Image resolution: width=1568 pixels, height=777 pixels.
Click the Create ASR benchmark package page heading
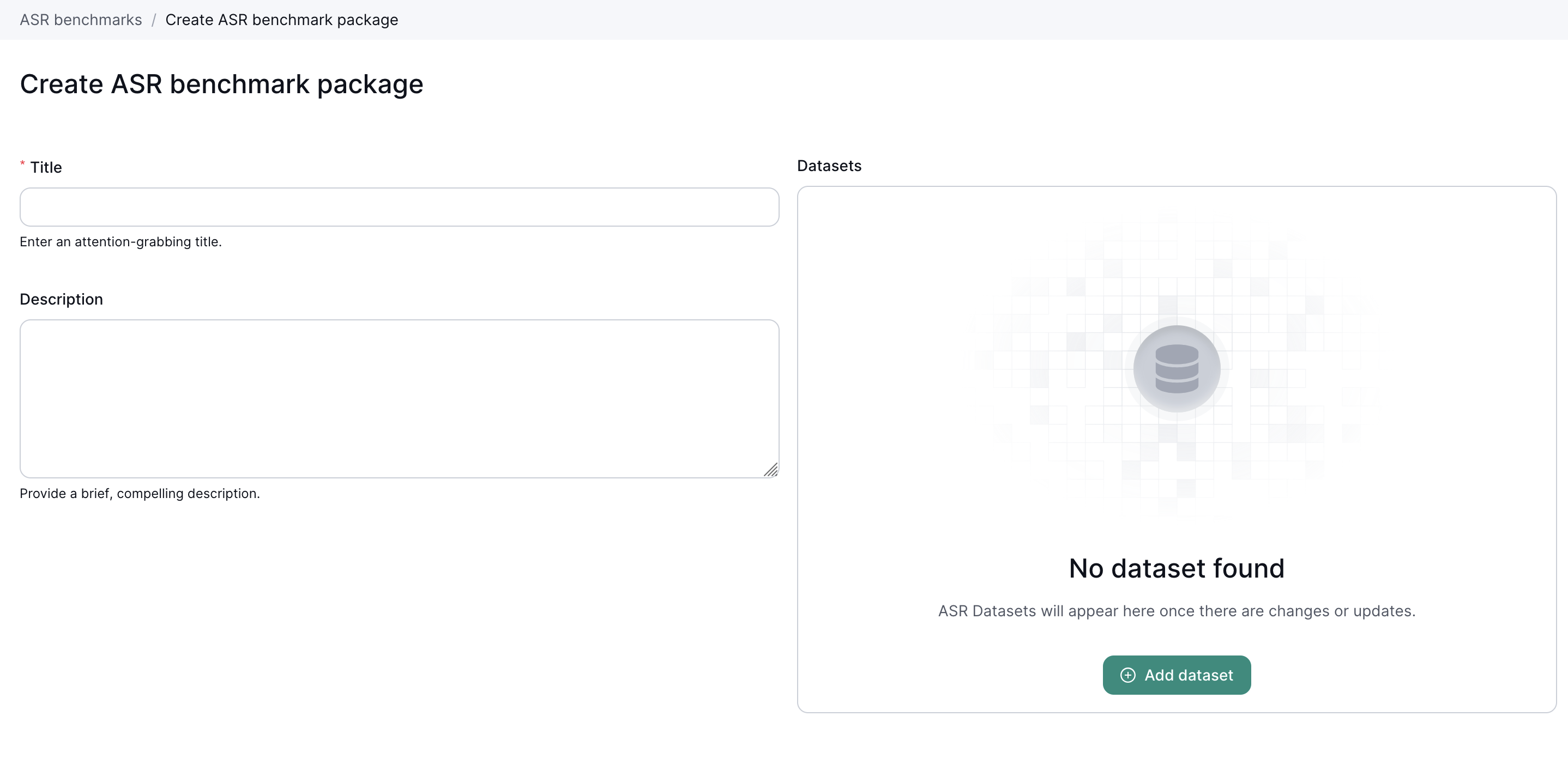tap(221, 84)
